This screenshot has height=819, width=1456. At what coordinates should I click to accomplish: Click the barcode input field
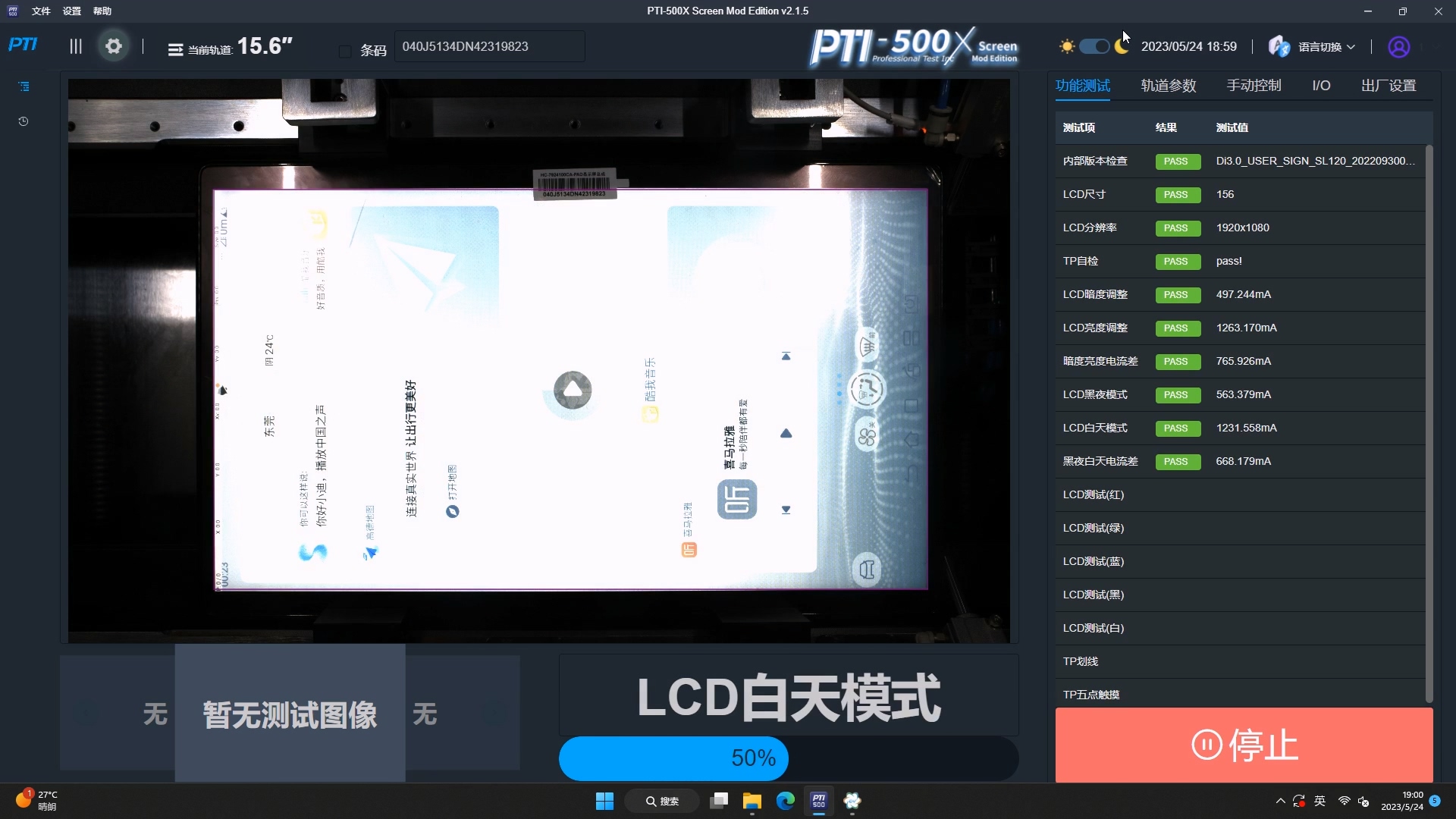pos(489,46)
